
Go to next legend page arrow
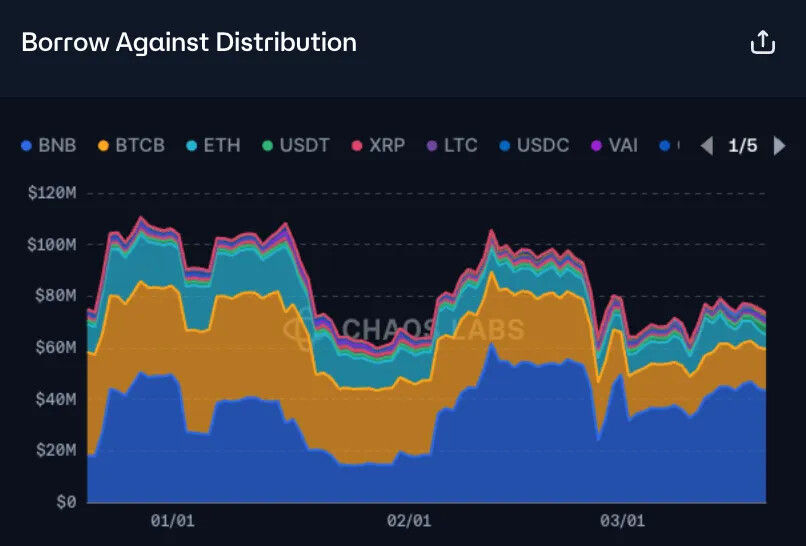780,146
